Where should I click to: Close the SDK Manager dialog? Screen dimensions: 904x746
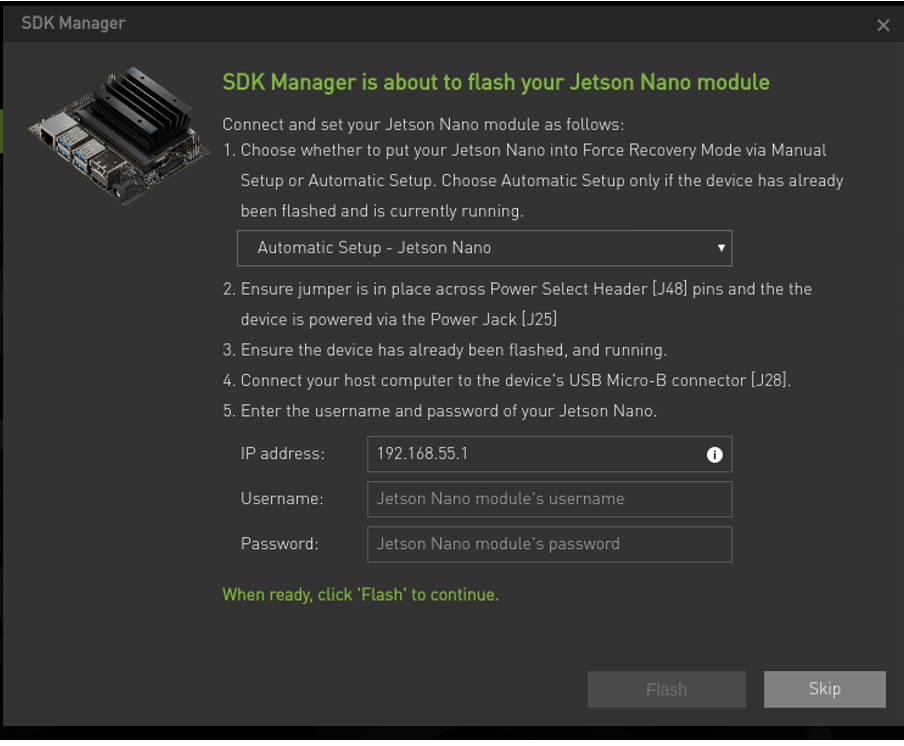coord(883,25)
